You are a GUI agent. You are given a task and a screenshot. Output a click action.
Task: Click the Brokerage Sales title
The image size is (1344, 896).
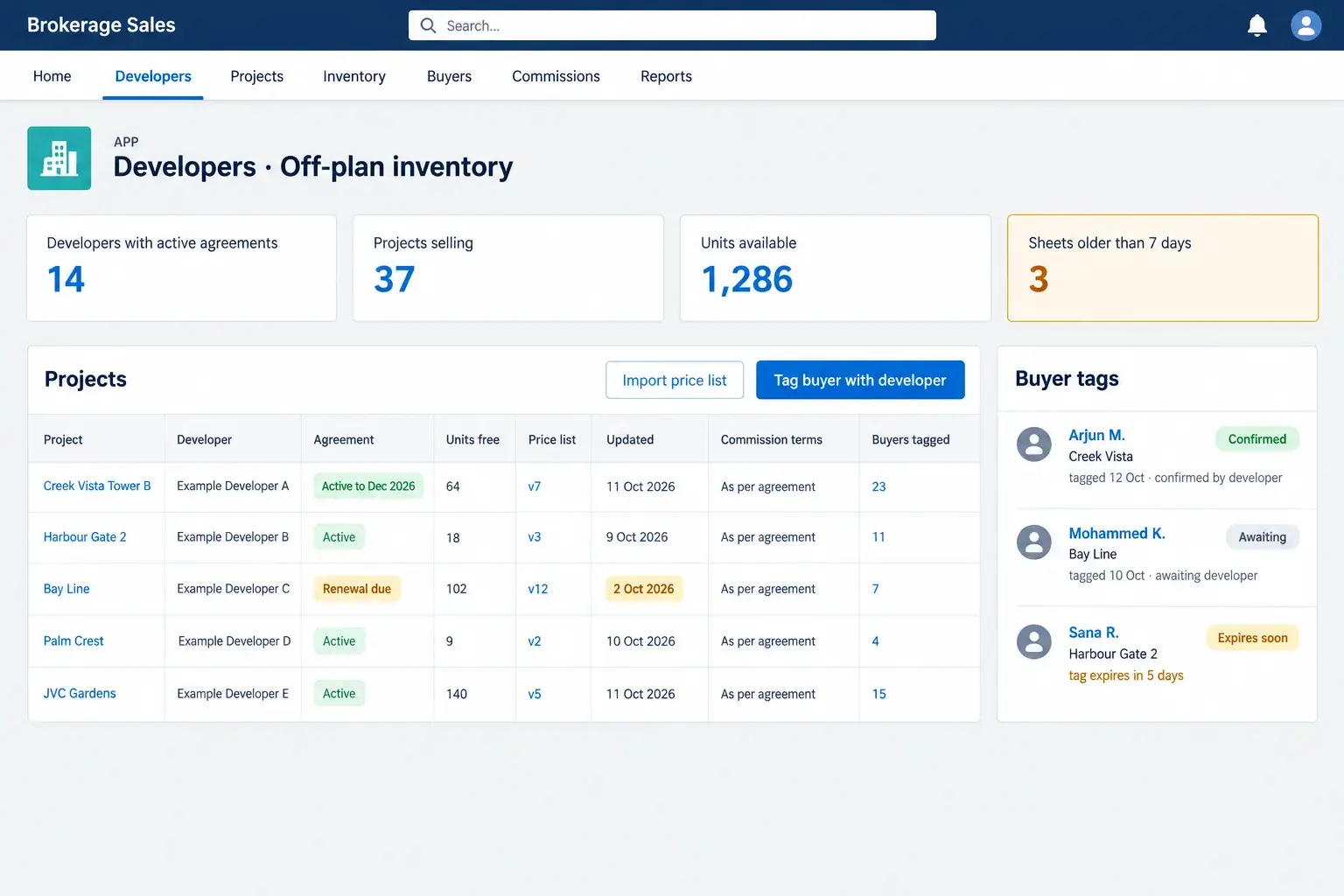click(x=101, y=25)
